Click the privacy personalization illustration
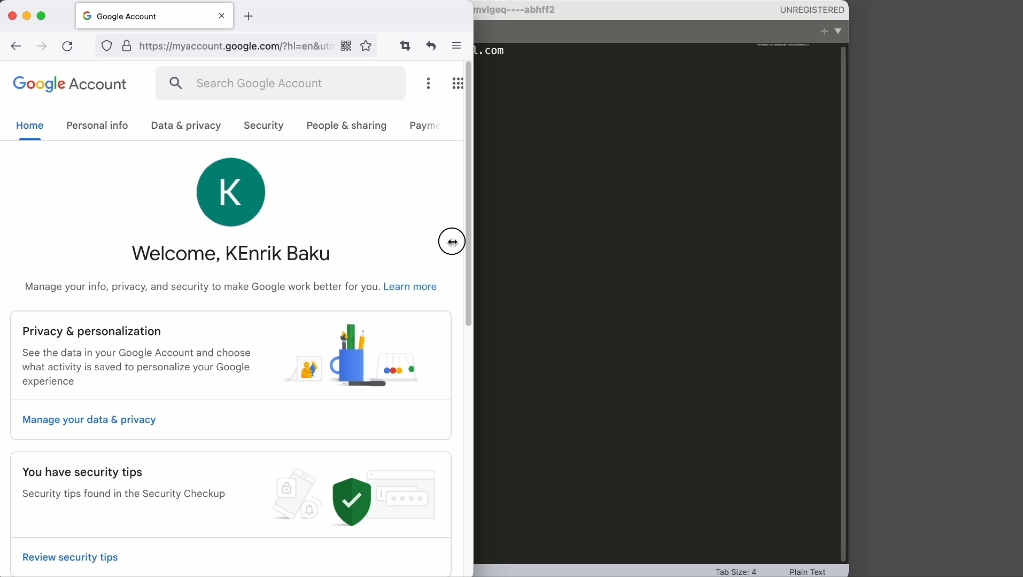The width and height of the screenshot is (1023, 577). pos(351,354)
